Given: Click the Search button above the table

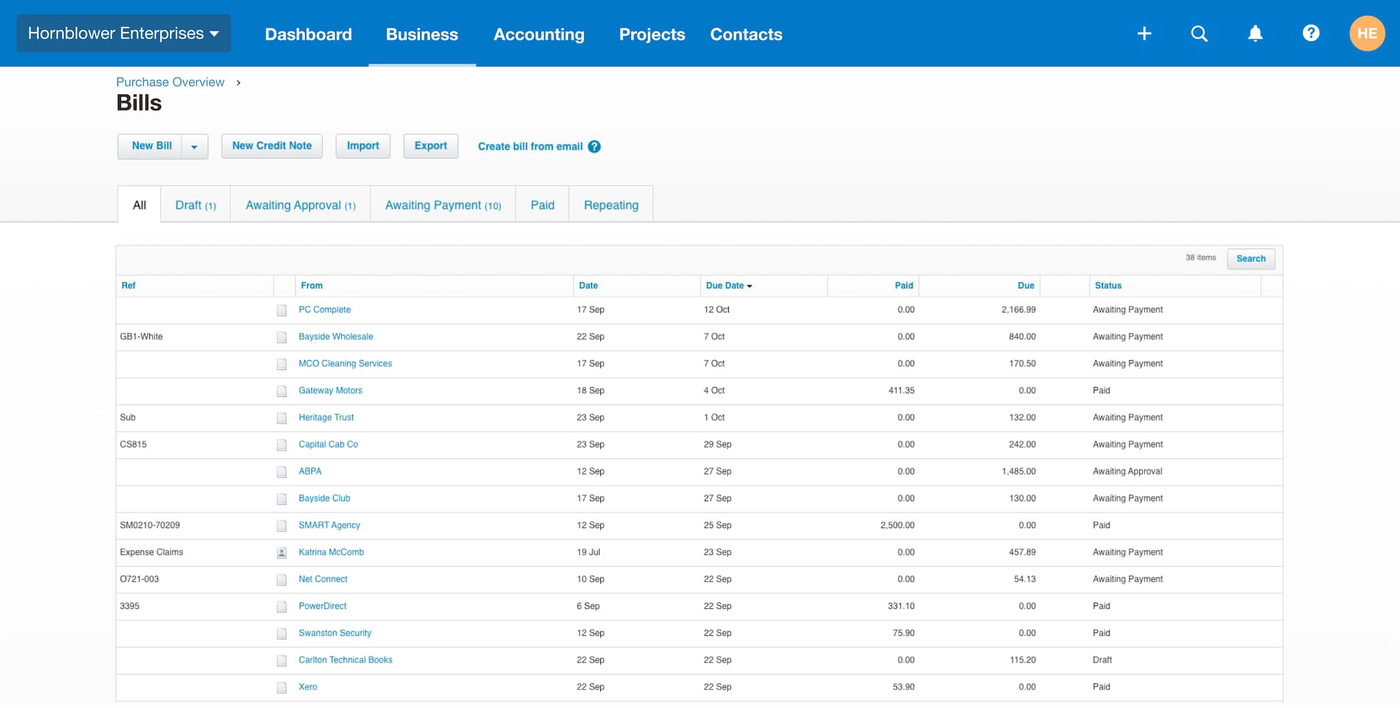Looking at the screenshot, I should (1251, 259).
